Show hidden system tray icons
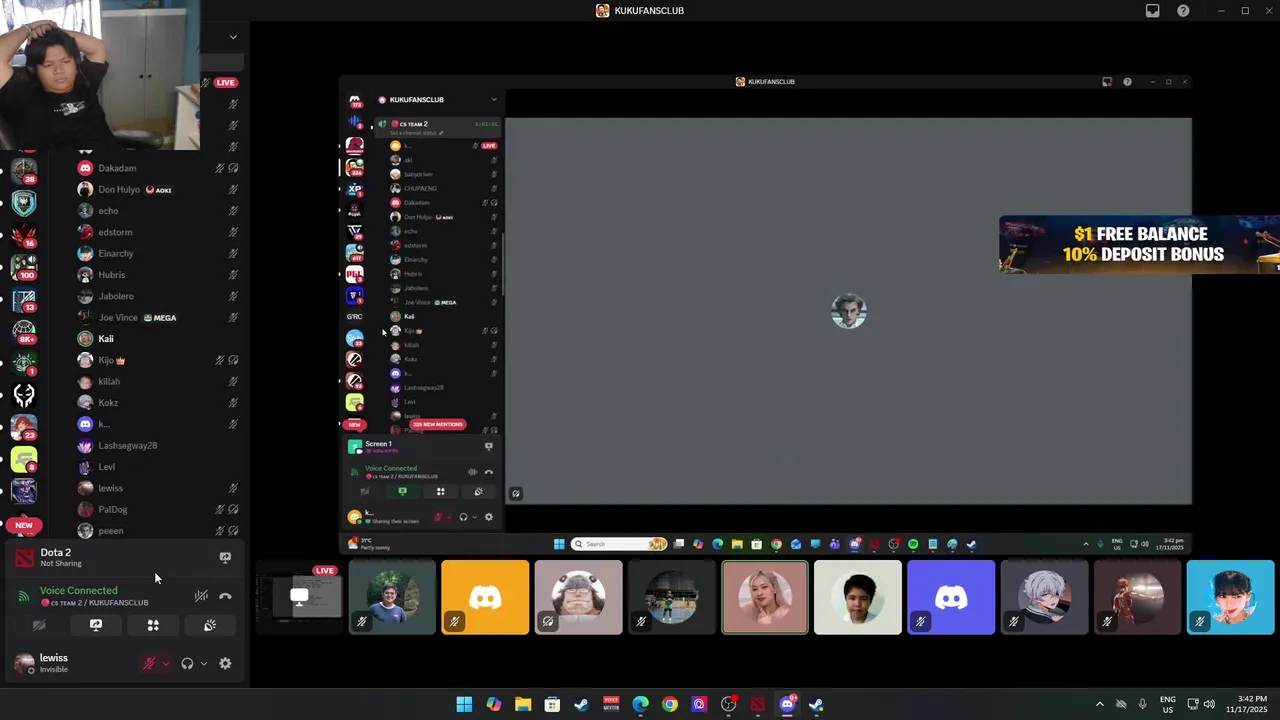The width and height of the screenshot is (1280, 720). pos(1099,704)
